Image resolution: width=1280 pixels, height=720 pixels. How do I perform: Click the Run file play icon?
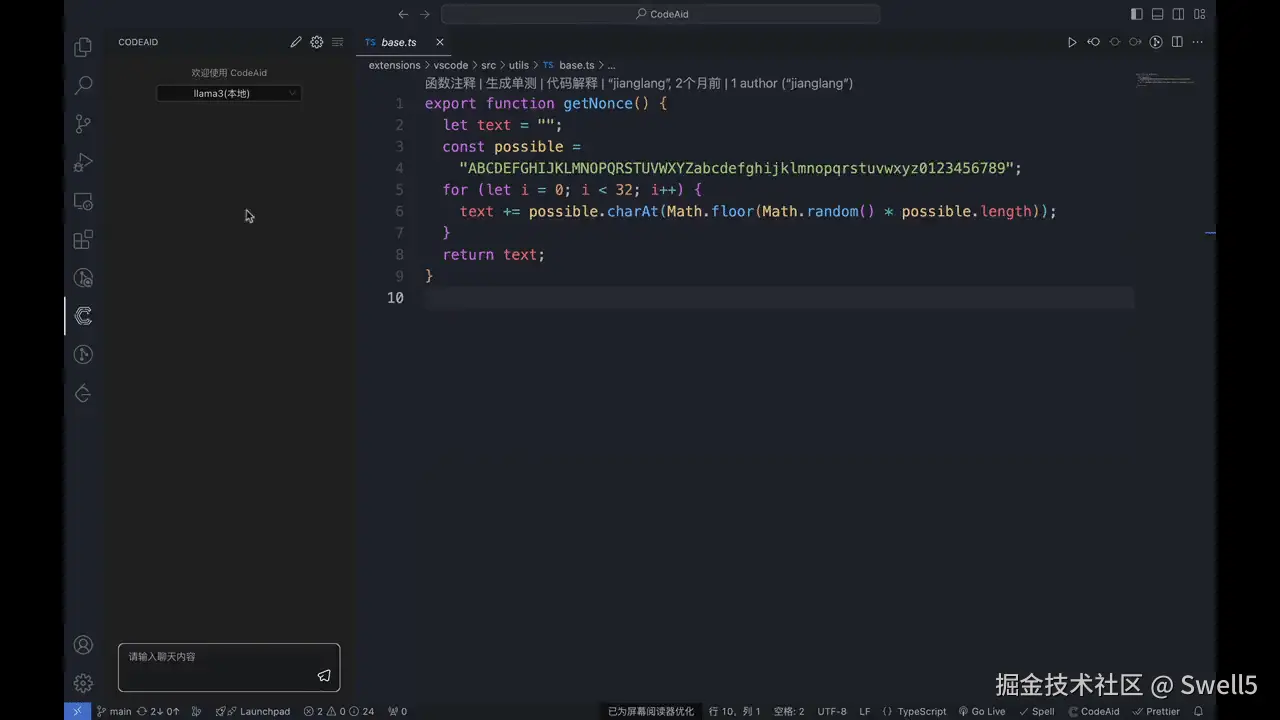[1072, 42]
